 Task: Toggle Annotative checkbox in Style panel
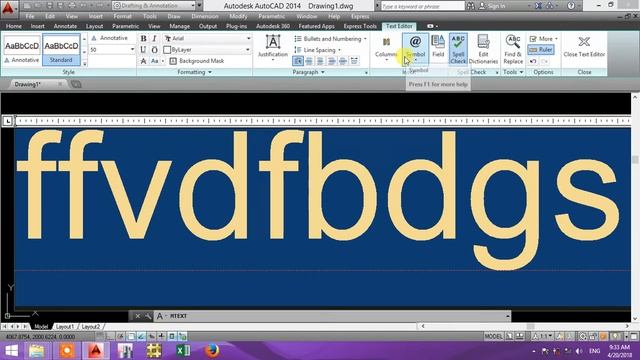(x=110, y=38)
